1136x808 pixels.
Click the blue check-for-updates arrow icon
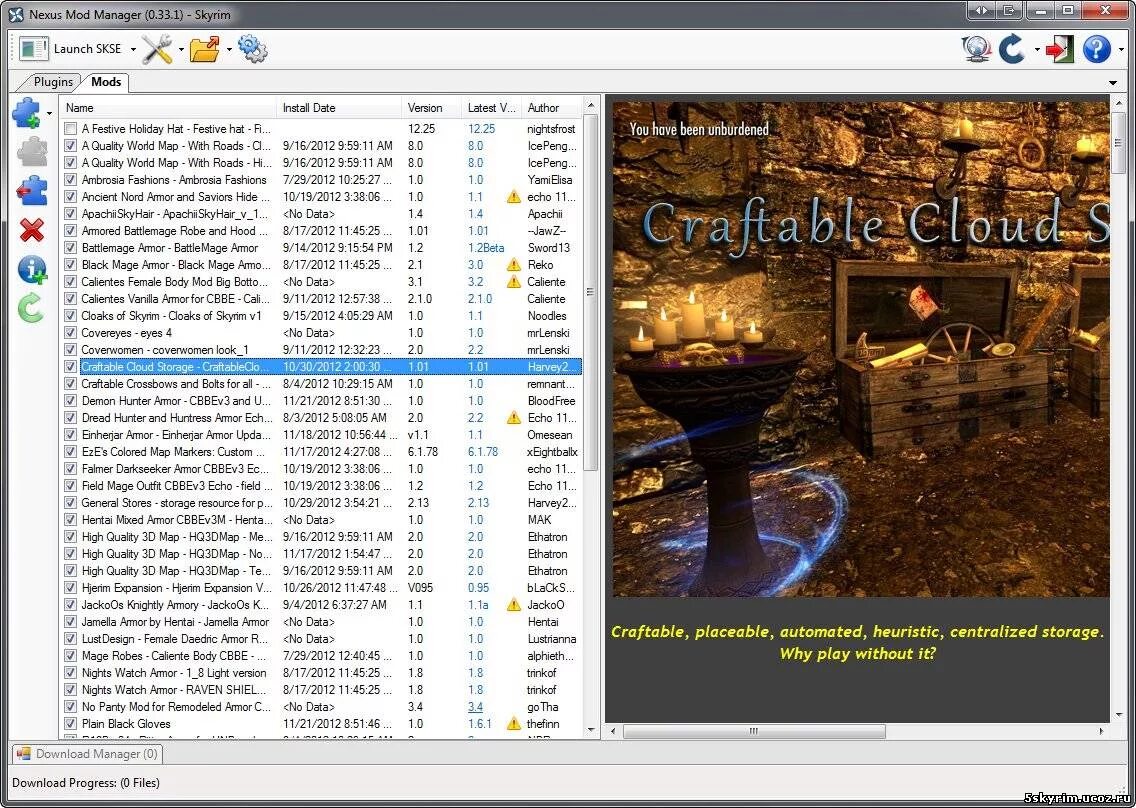pyautogui.click(x=1011, y=49)
